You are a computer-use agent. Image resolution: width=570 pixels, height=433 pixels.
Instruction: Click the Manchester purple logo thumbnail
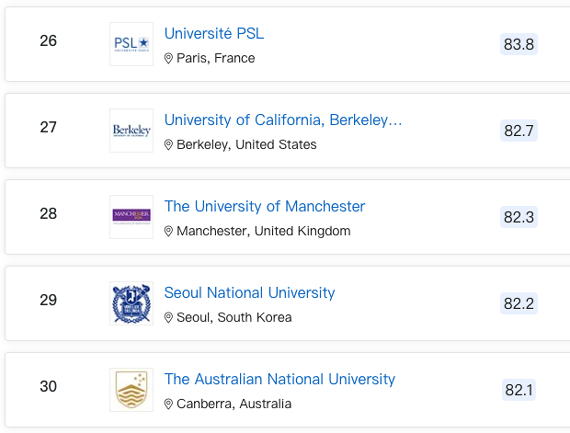(x=131, y=217)
